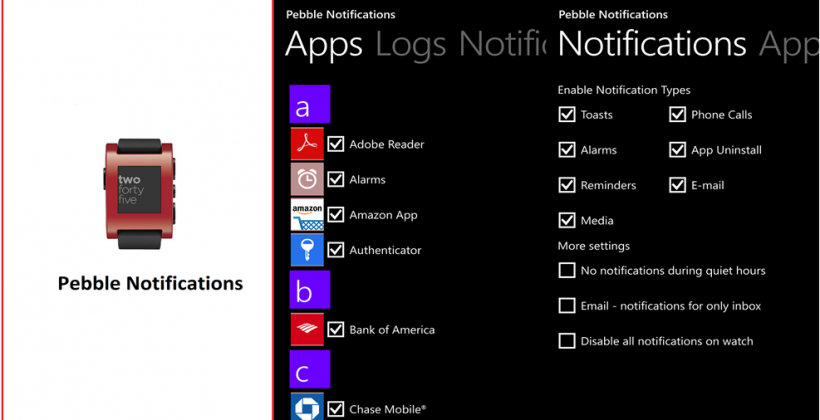Check Disable all notifications on watch

567,341
